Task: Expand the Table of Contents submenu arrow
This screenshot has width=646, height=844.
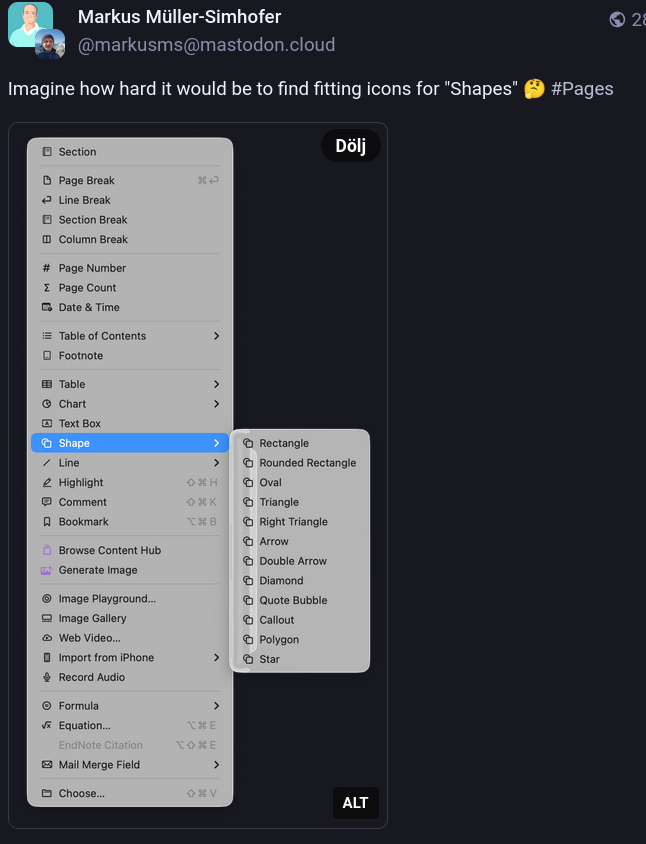Action: pos(216,336)
